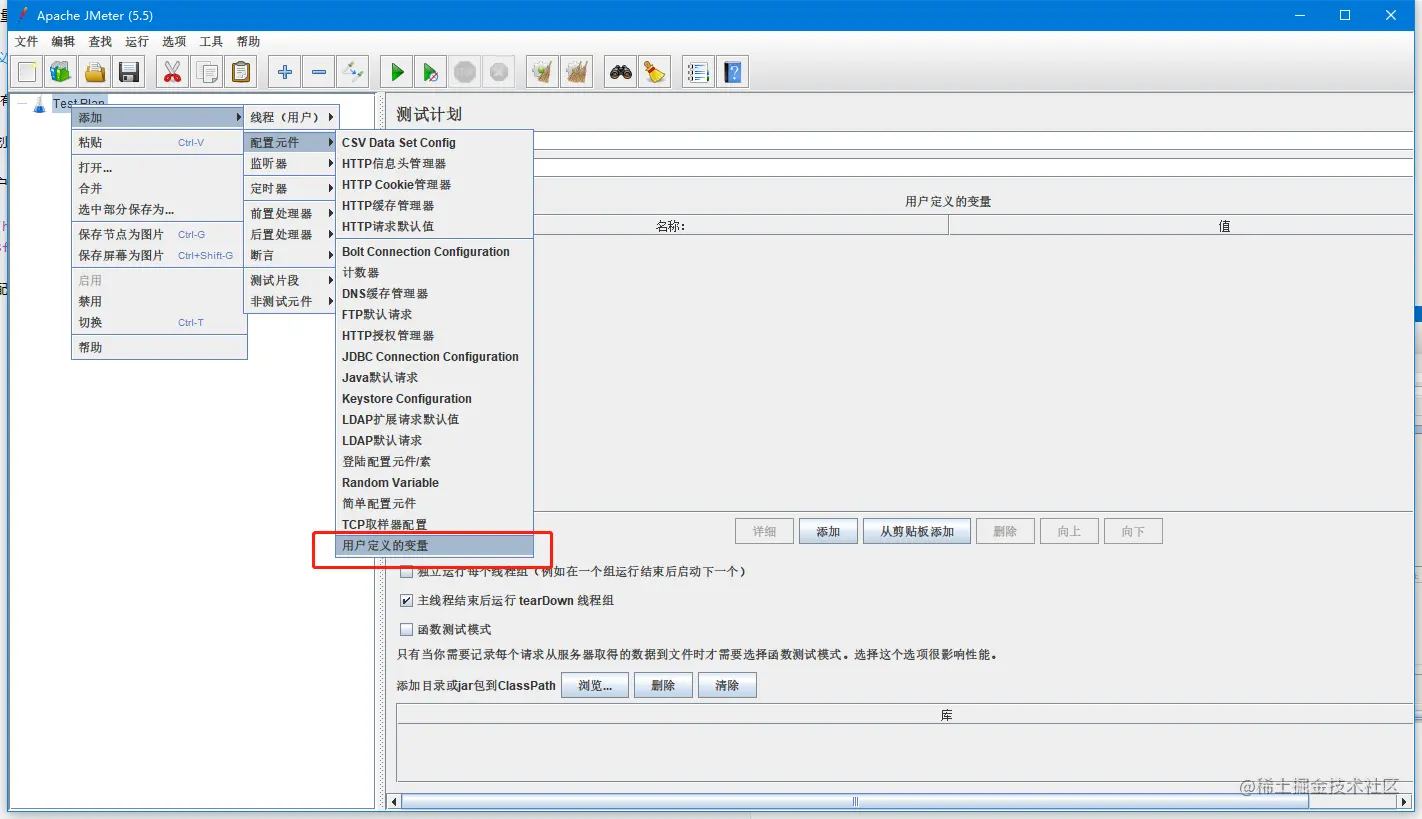Select HTTP Cookie管理器
The image size is (1422, 819).
click(x=434, y=184)
